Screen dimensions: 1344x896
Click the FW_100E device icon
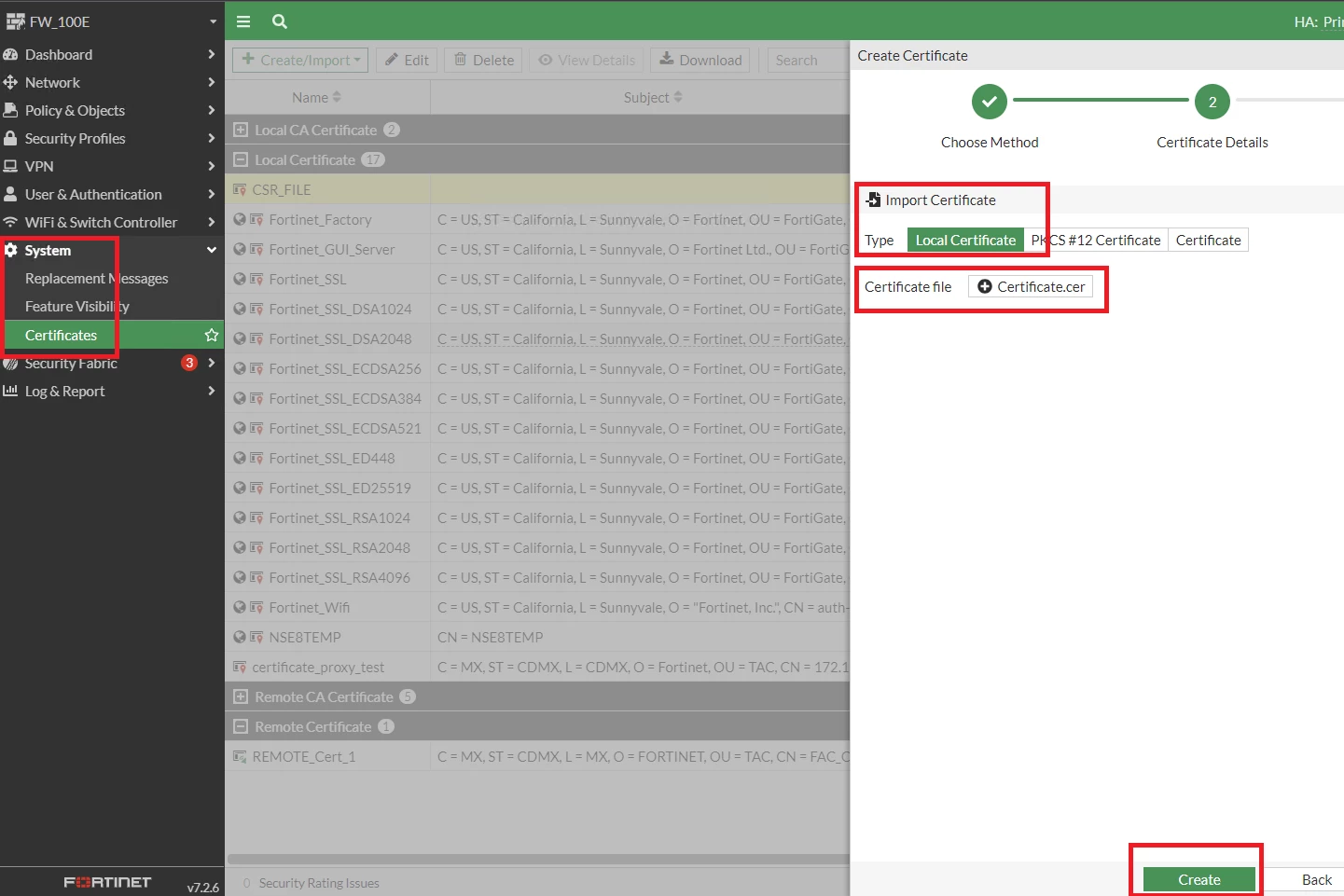pyautogui.click(x=15, y=21)
